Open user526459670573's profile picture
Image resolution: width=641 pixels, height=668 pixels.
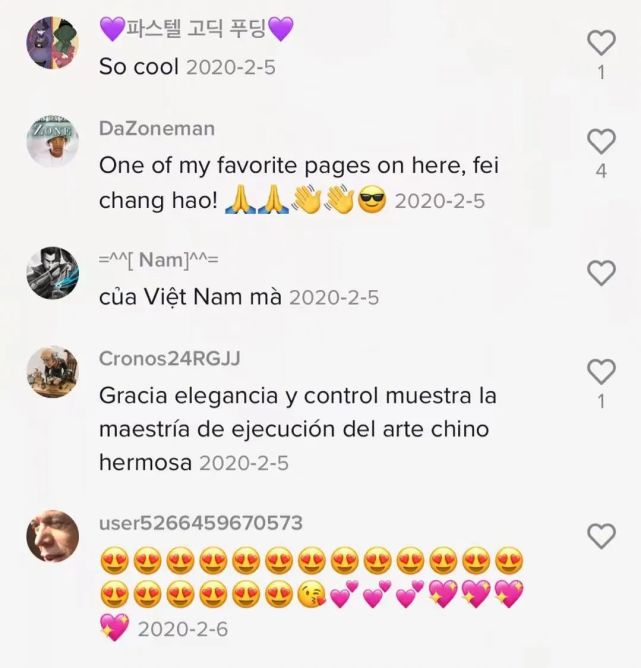click(52, 536)
